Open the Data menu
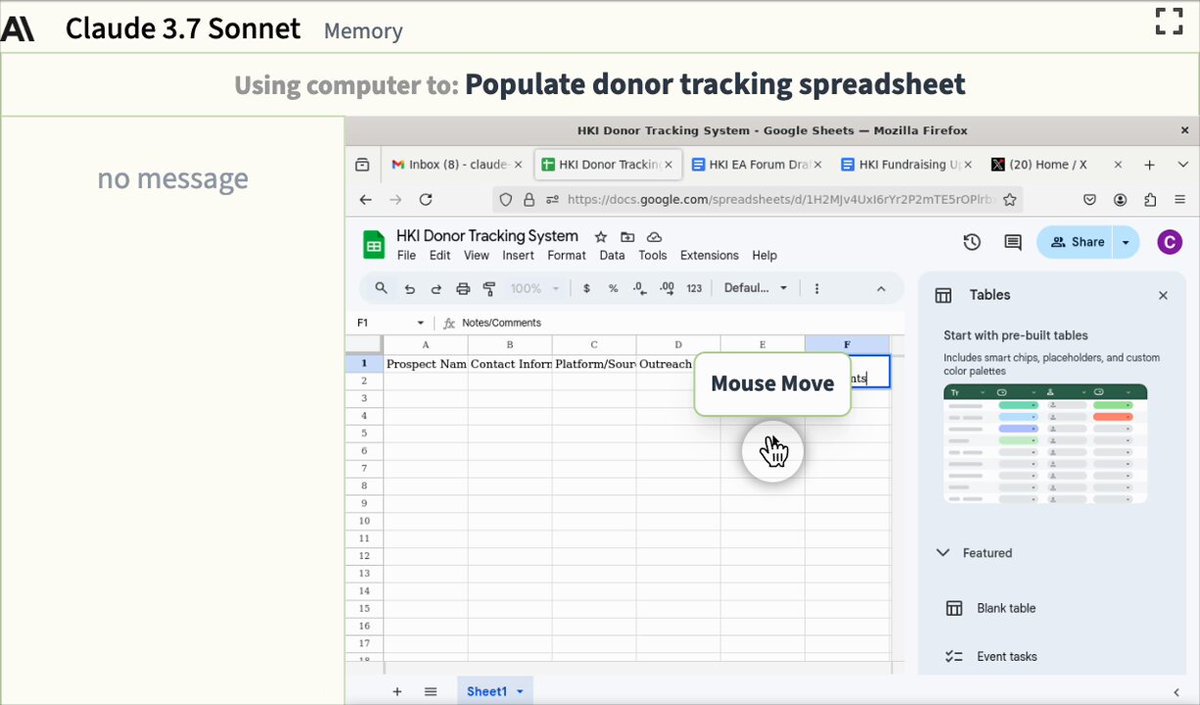Screen dimensions: 1200x705 click(x=612, y=255)
